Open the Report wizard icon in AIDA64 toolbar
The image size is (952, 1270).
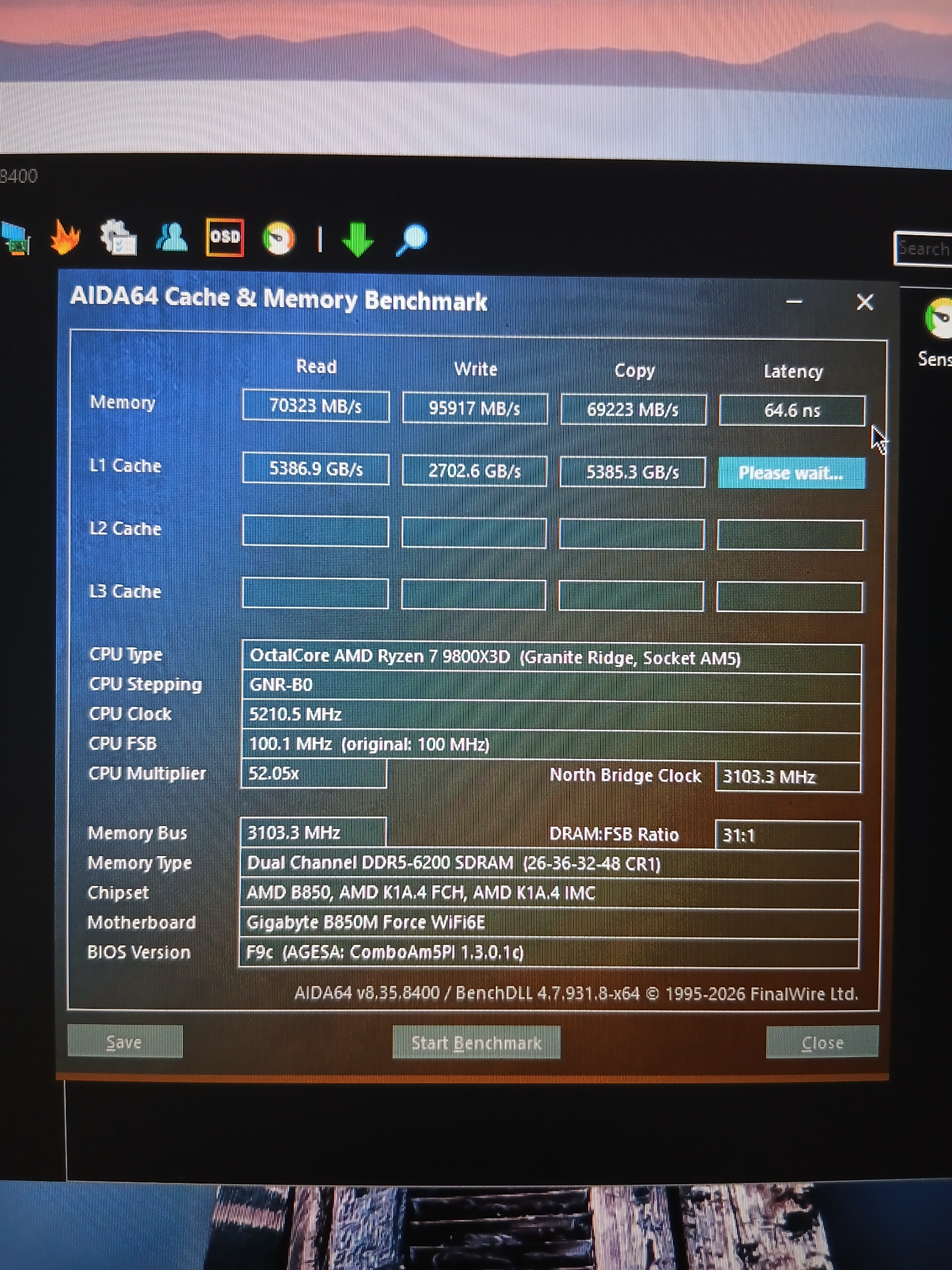[x=119, y=237]
